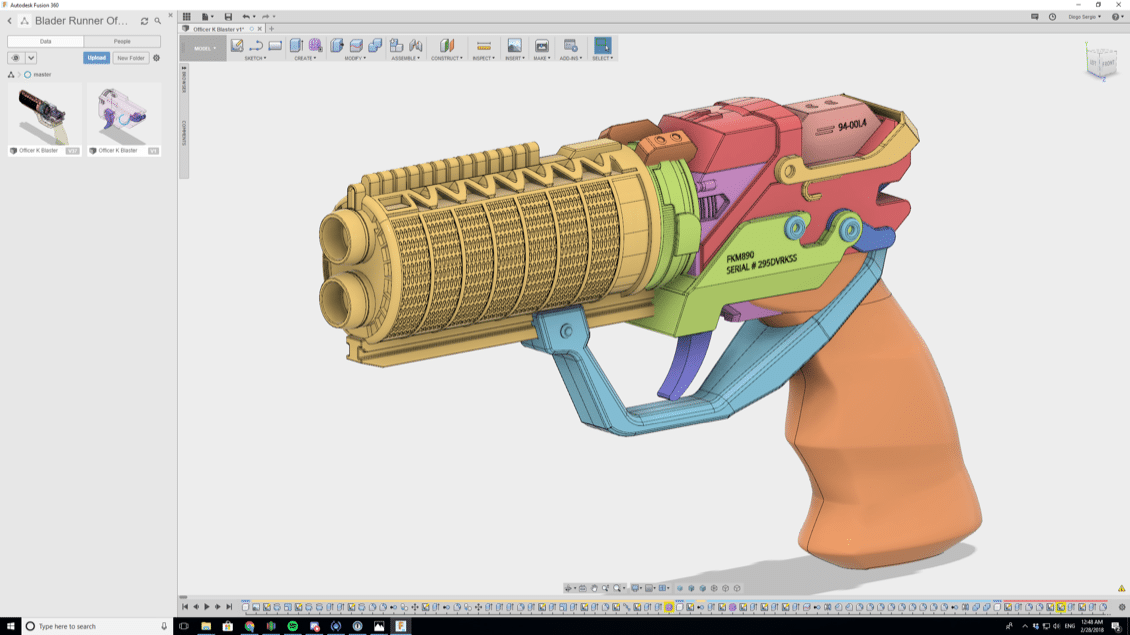Viewport: 1130px width, 635px height.
Task: Activate the Select tool
Action: pos(602,45)
